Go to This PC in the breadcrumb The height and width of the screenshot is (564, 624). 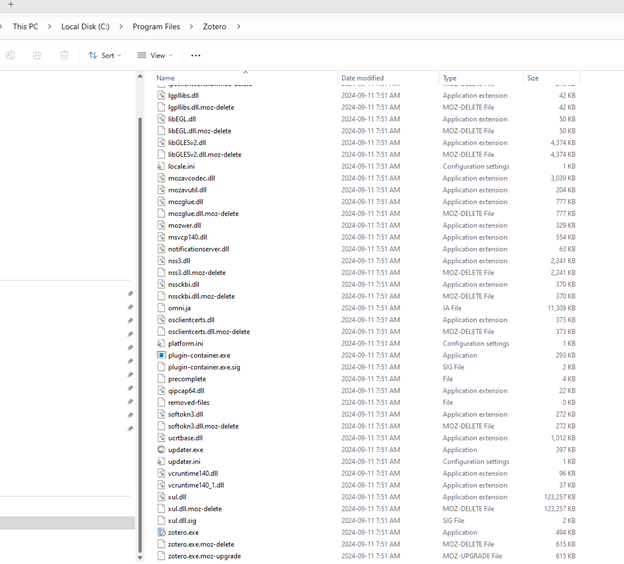[25, 27]
